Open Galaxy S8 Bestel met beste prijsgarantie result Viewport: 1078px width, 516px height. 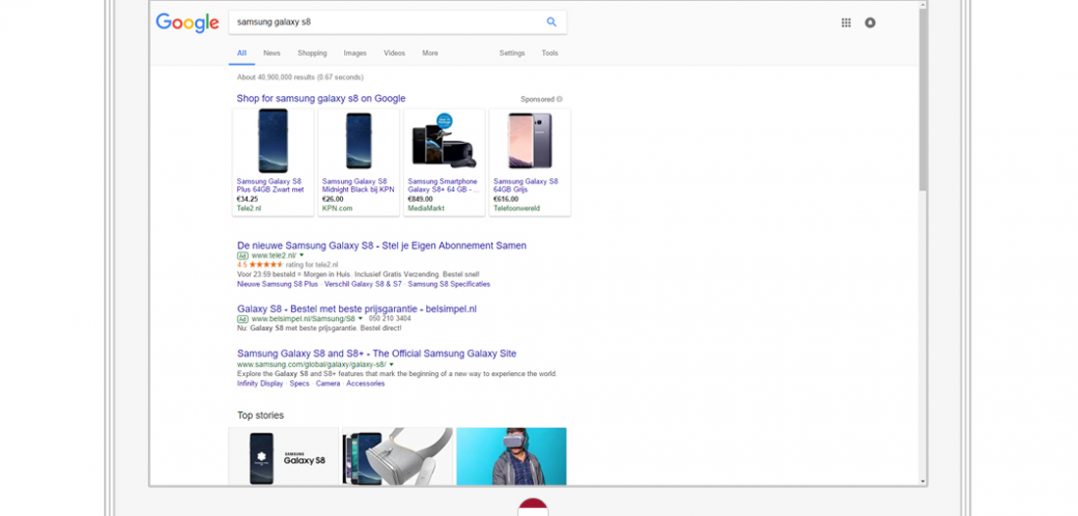click(x=357, y=309)
